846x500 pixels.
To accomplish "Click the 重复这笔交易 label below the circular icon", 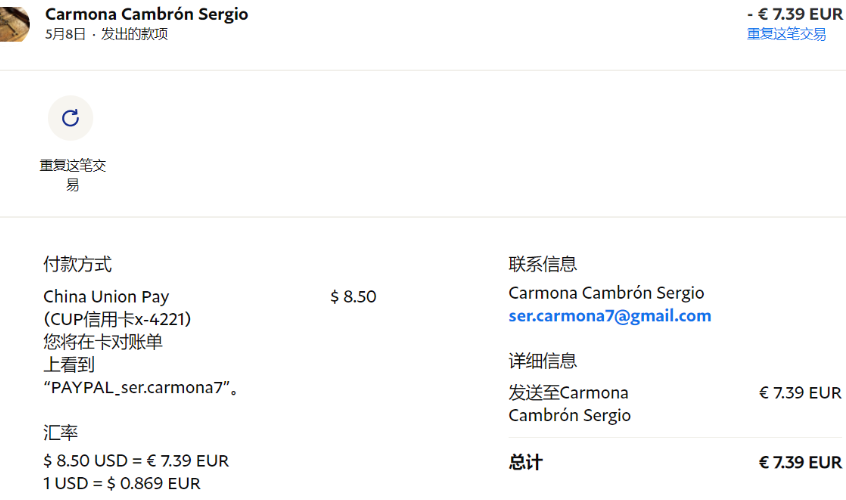I will click(x=72, y=175).
